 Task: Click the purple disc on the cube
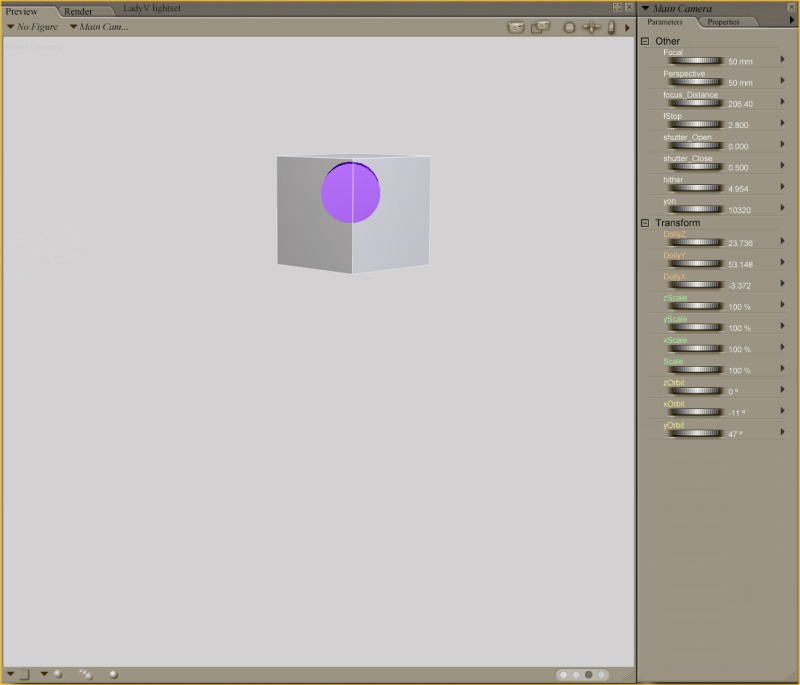click(351, 192)
